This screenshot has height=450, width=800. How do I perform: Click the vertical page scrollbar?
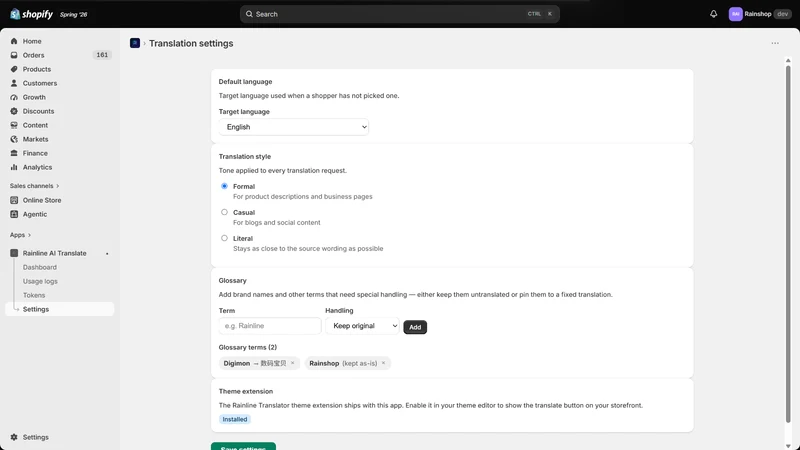coord(788,244)
